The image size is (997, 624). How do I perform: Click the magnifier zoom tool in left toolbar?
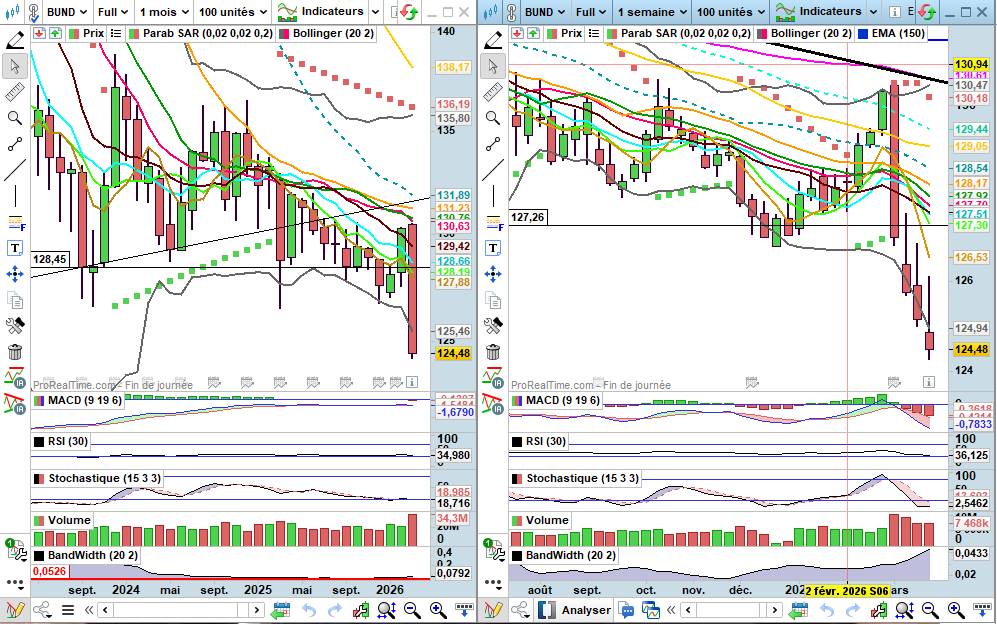[x=15, y=118]
